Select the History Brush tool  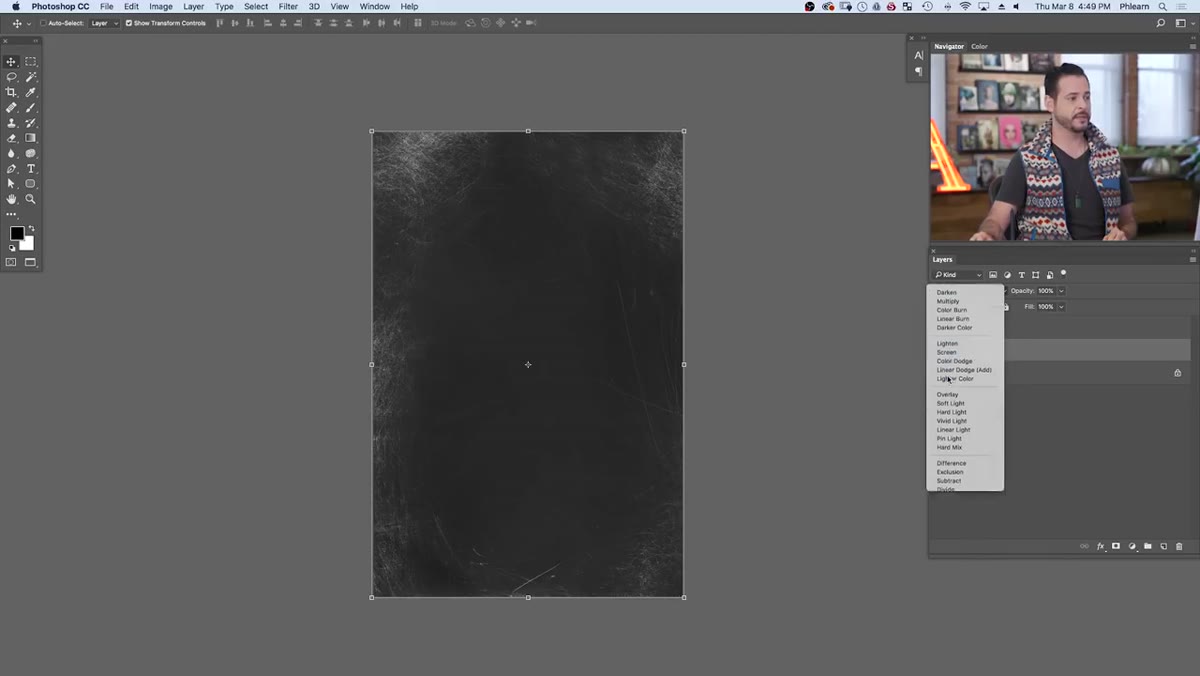click(30, 123)
